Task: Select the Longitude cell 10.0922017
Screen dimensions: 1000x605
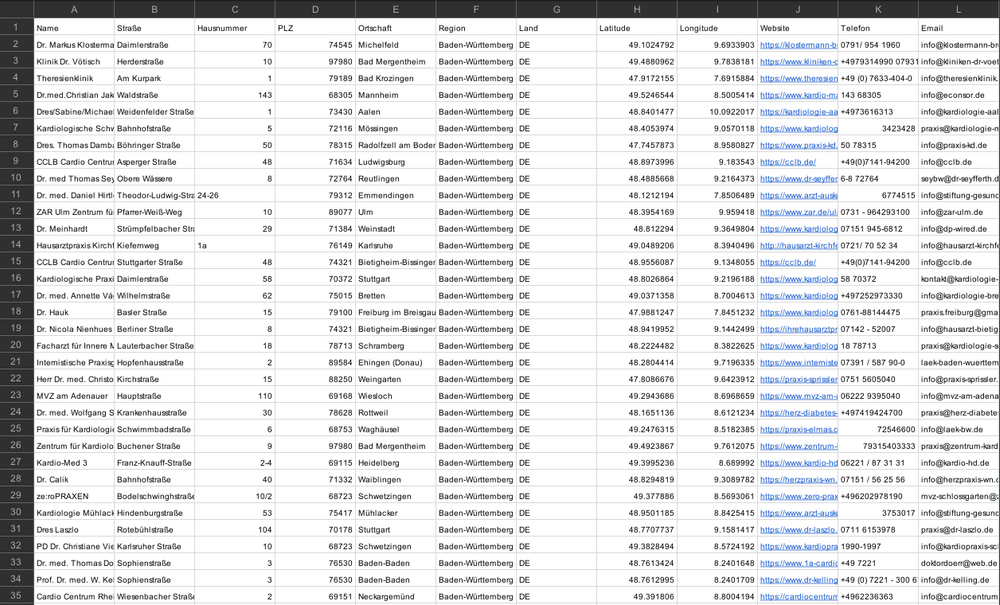Action: tap(717, 112)
